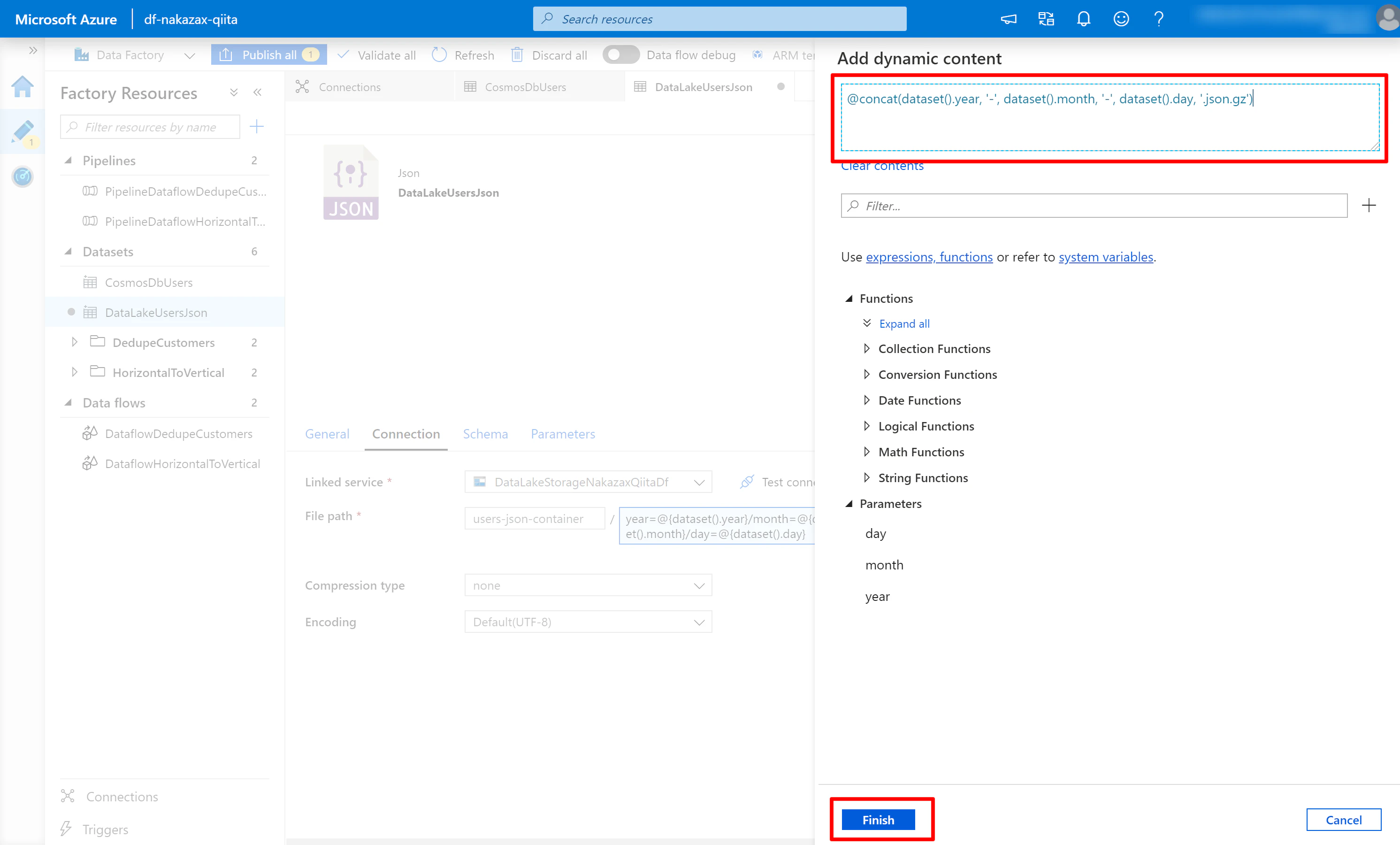Click Expand all under Functions

coord(904,323)
